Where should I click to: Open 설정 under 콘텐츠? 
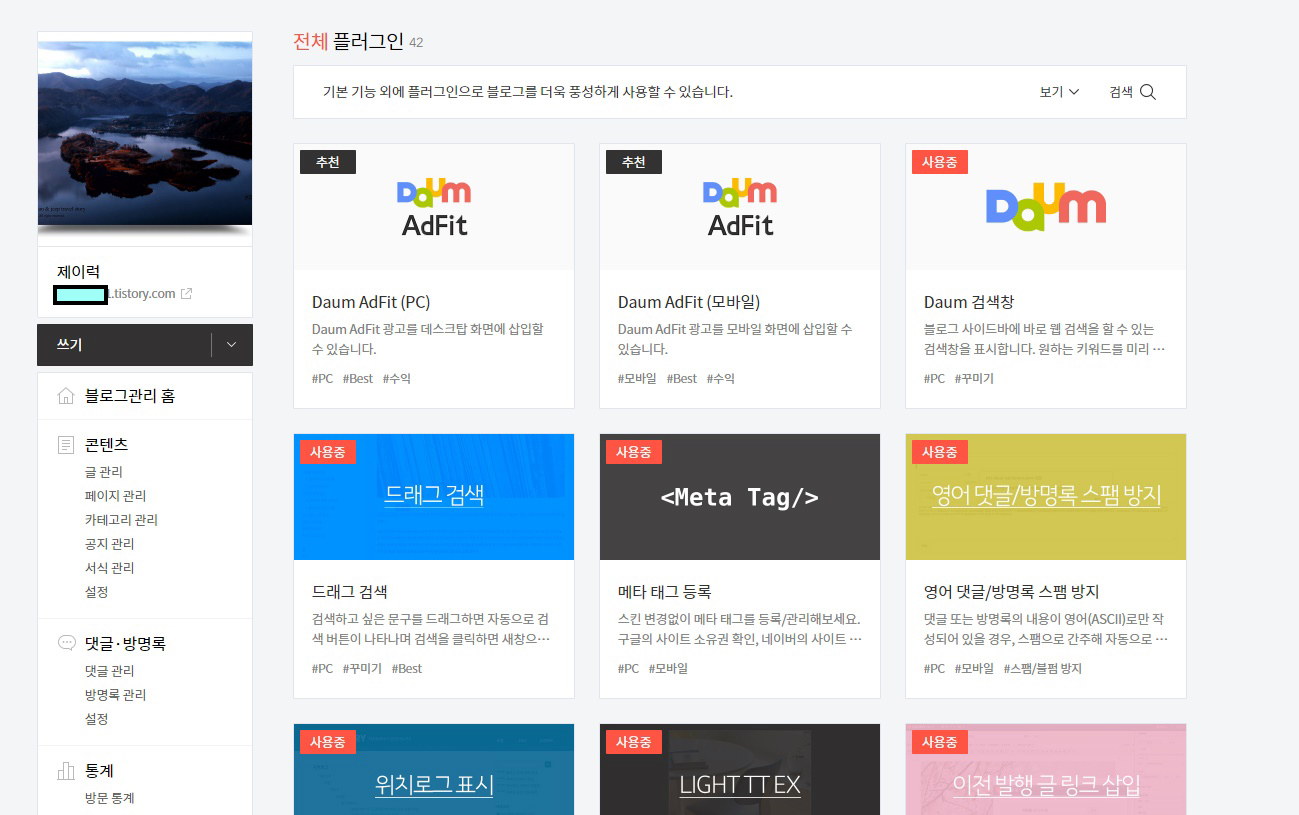[x=96, y=592]
